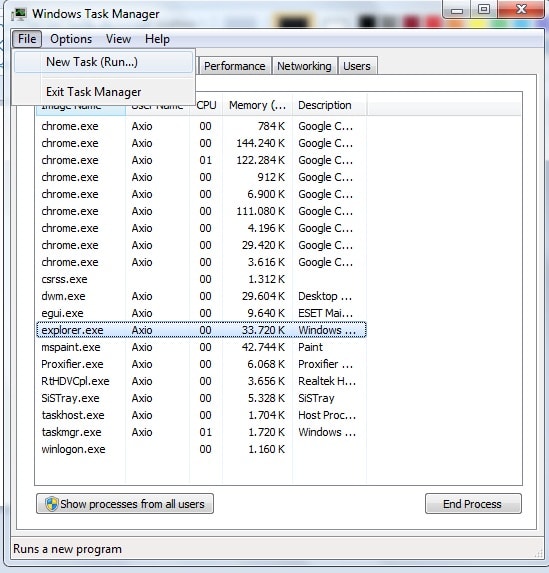Maximize the Task Manager window

pos(484,10)
